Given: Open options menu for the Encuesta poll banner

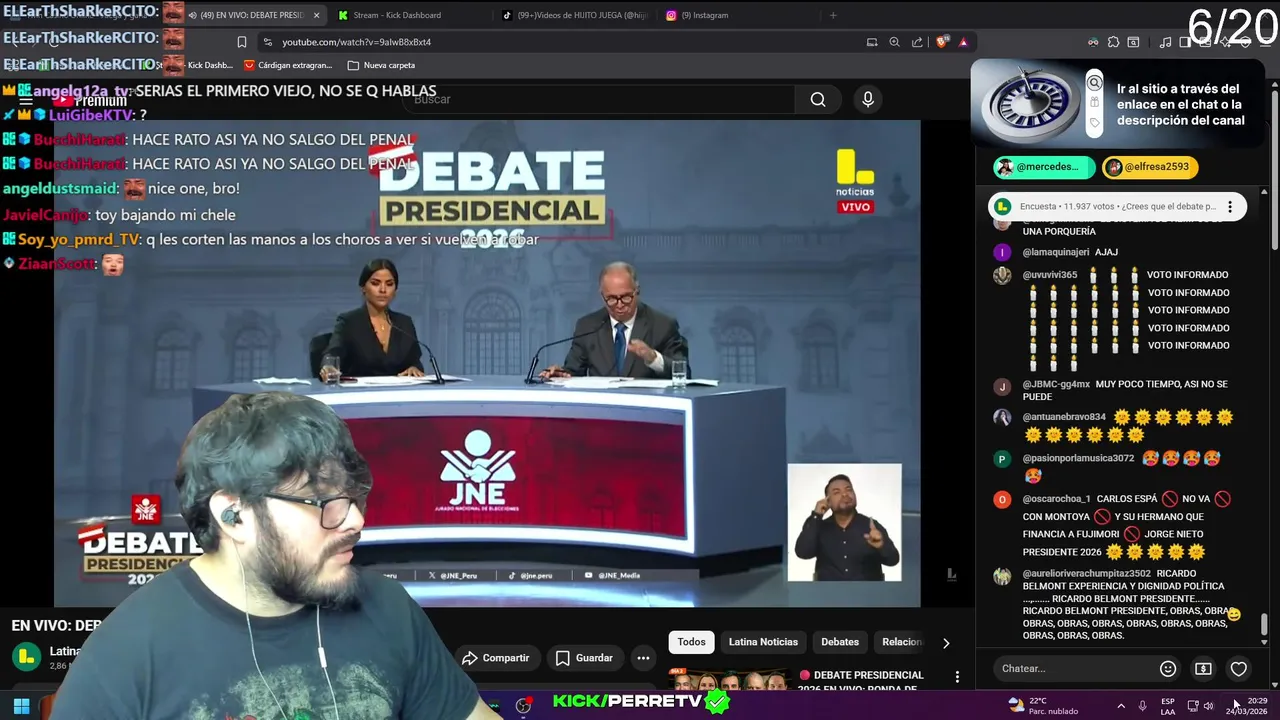Looking at the screenshot, I should (1230, 207).
